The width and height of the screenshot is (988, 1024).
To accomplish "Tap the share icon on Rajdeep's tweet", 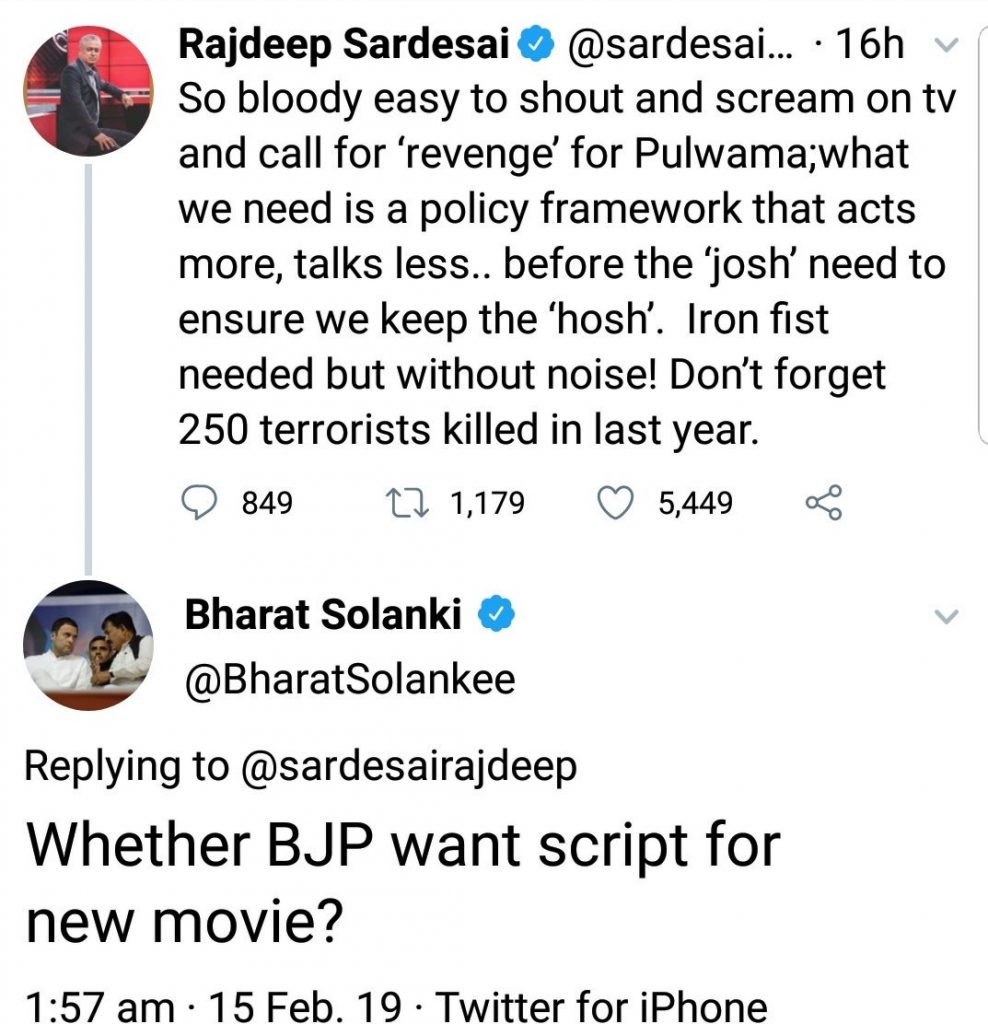I will 823,502.
